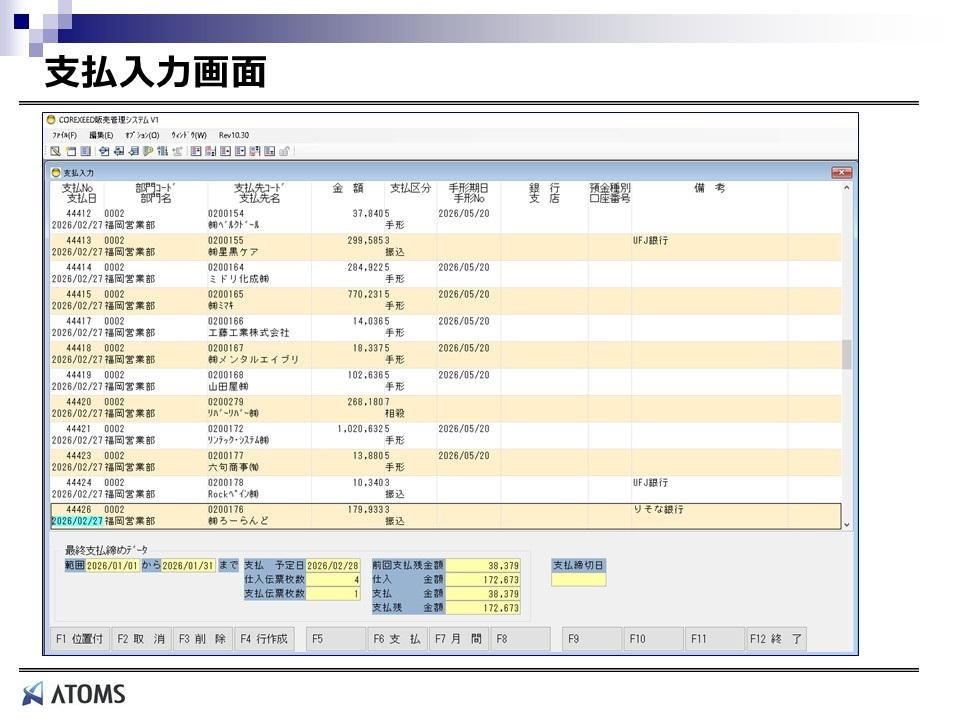The width and height of the screenshot is (960, 720).
Task: Open the 編集(E) menu
Action: [x=101, y=135]
